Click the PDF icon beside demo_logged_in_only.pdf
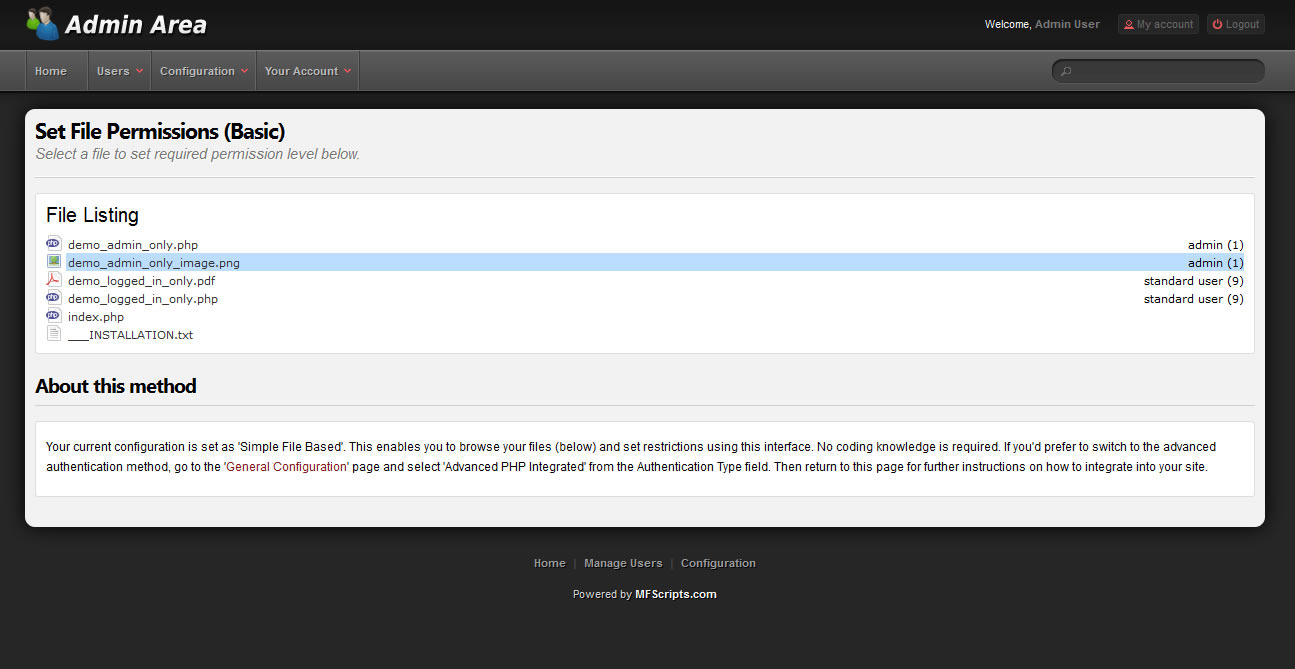 54,279
